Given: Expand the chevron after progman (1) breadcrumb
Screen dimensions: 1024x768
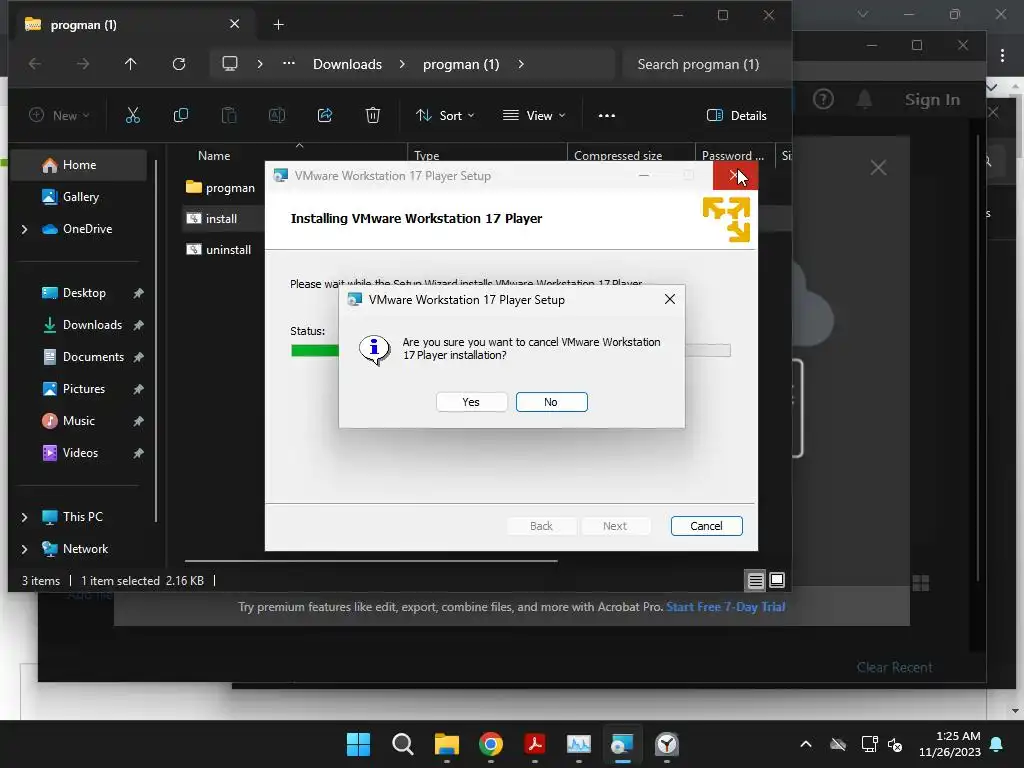Looking at the screenshot, I should pyautogui.click(x=520, y=64).
